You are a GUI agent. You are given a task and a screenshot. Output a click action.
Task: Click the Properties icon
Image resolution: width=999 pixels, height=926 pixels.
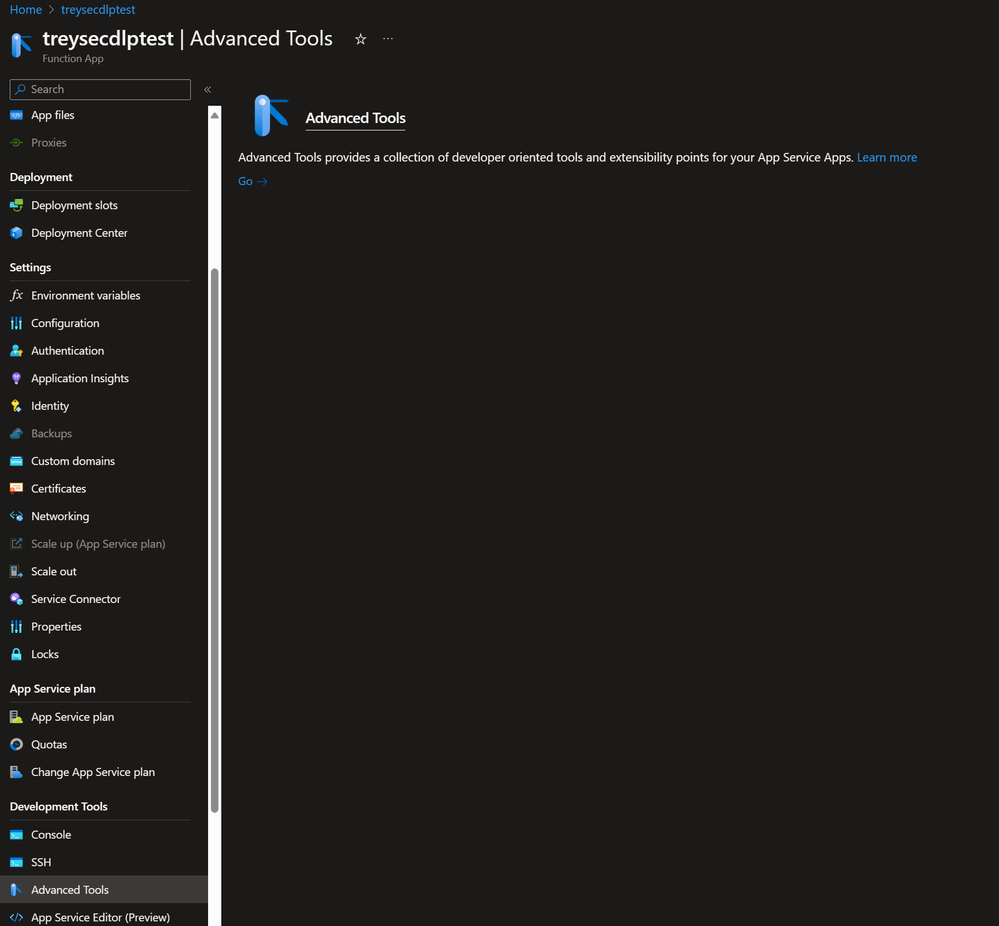pos(17,627)
